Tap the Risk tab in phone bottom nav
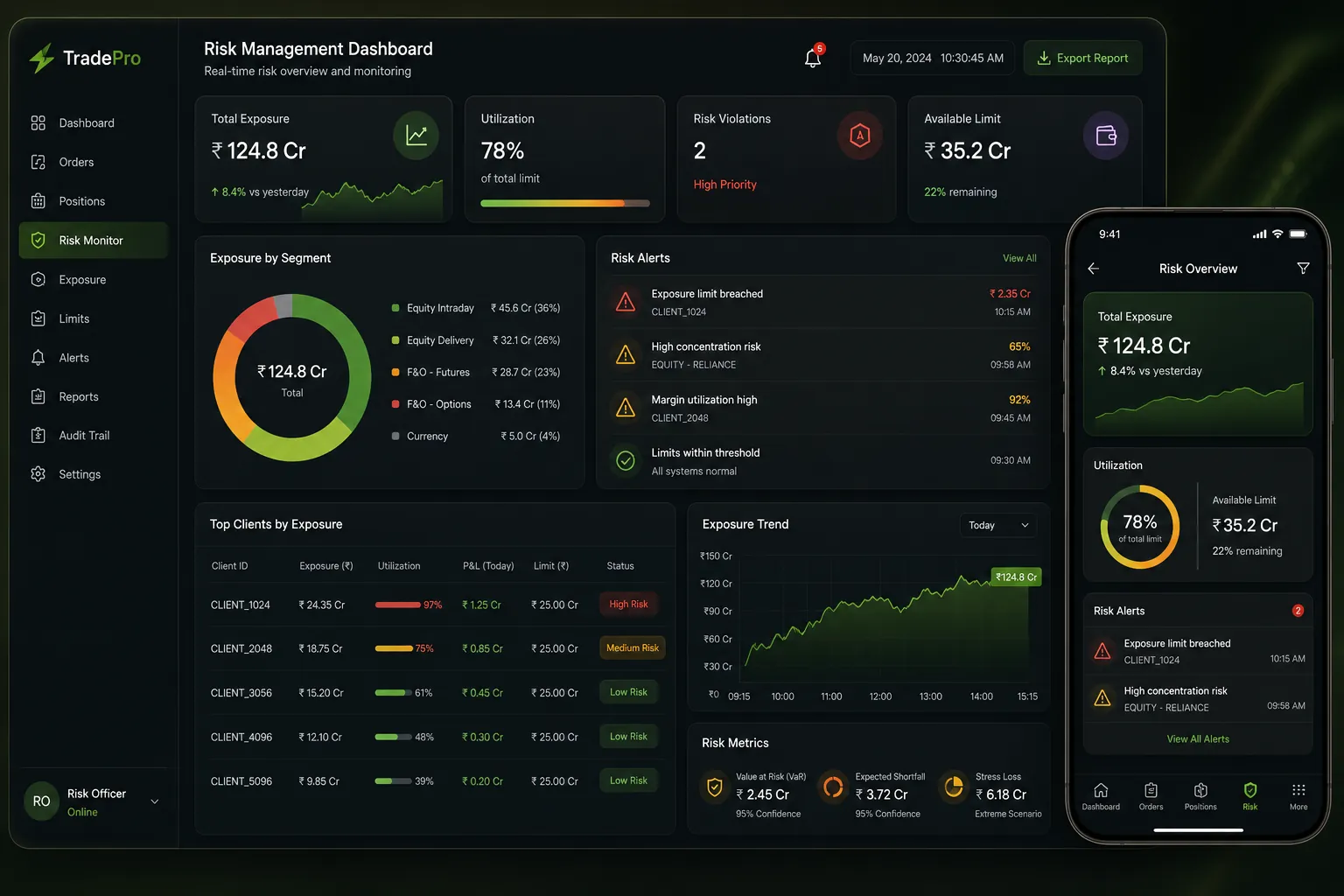The image size is (1344, 896). click(1249, 796)
